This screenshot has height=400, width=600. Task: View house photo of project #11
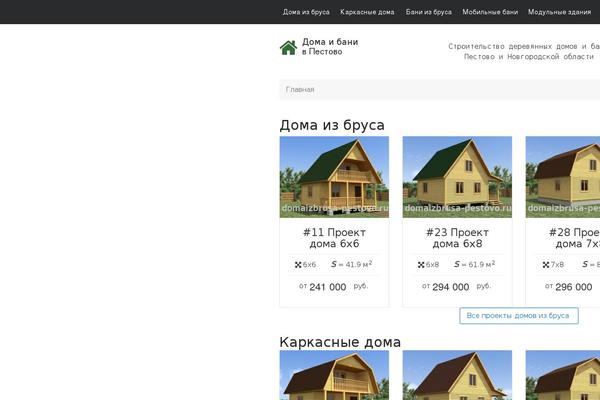[x=334, y=177]
